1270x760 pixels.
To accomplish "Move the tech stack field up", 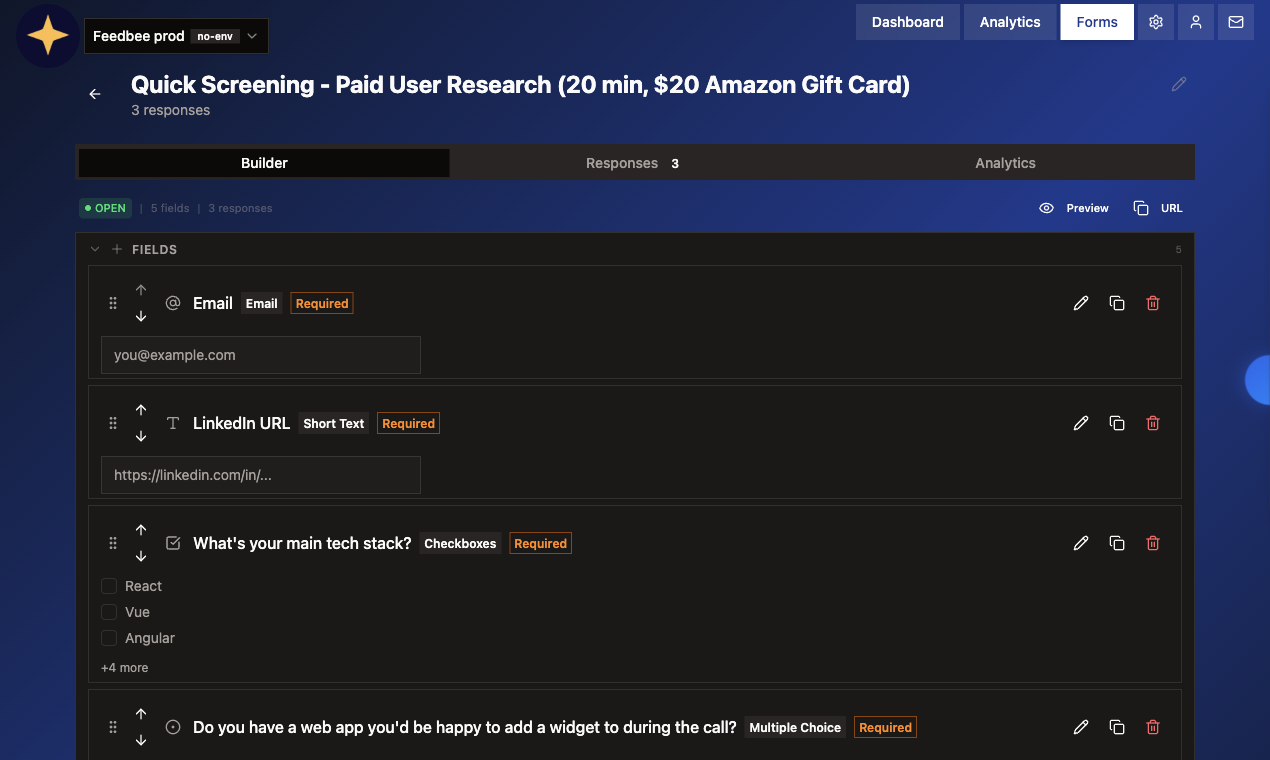I will click(x=141, y=530).
